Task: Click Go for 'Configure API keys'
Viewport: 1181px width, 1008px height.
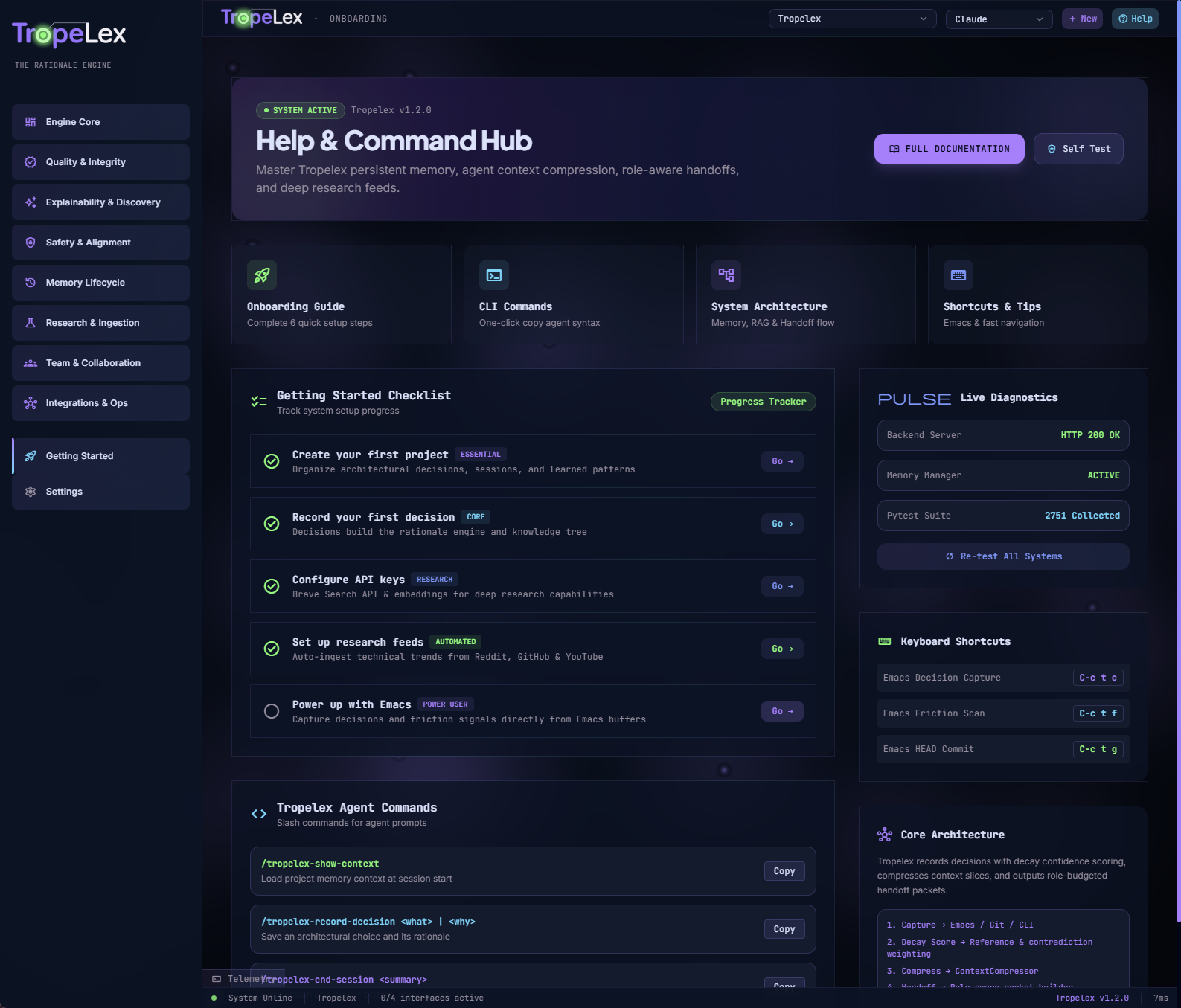Action: (x=782, y=586)
